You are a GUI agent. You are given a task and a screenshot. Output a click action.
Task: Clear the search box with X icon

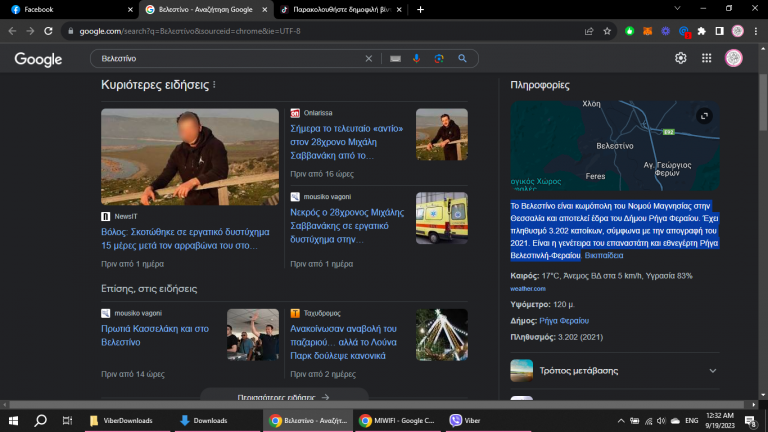(369, 59)
